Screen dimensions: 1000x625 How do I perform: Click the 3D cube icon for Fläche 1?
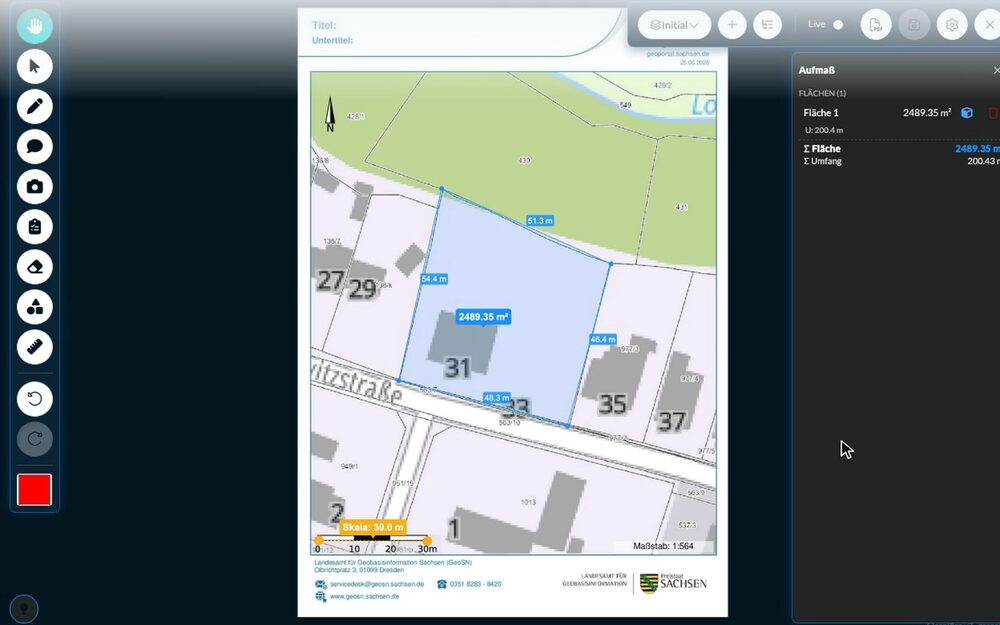(967, 113)
